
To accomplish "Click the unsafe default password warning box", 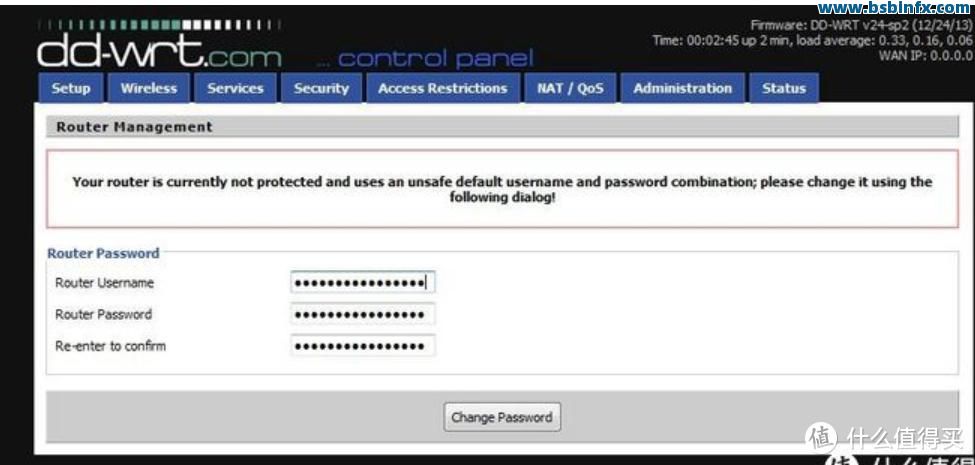I will click(502, 189).
